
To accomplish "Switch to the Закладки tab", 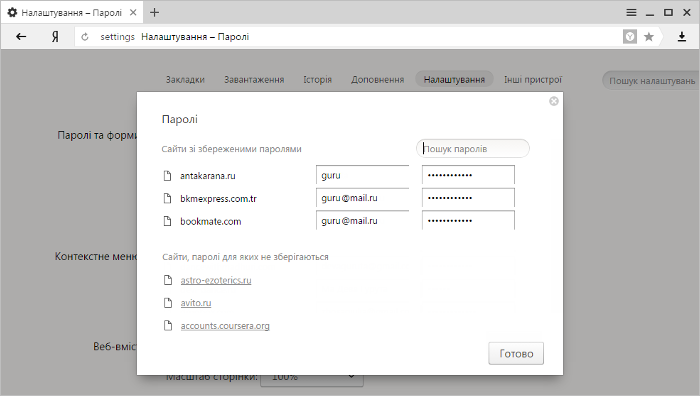I will [x=185, y=79].
